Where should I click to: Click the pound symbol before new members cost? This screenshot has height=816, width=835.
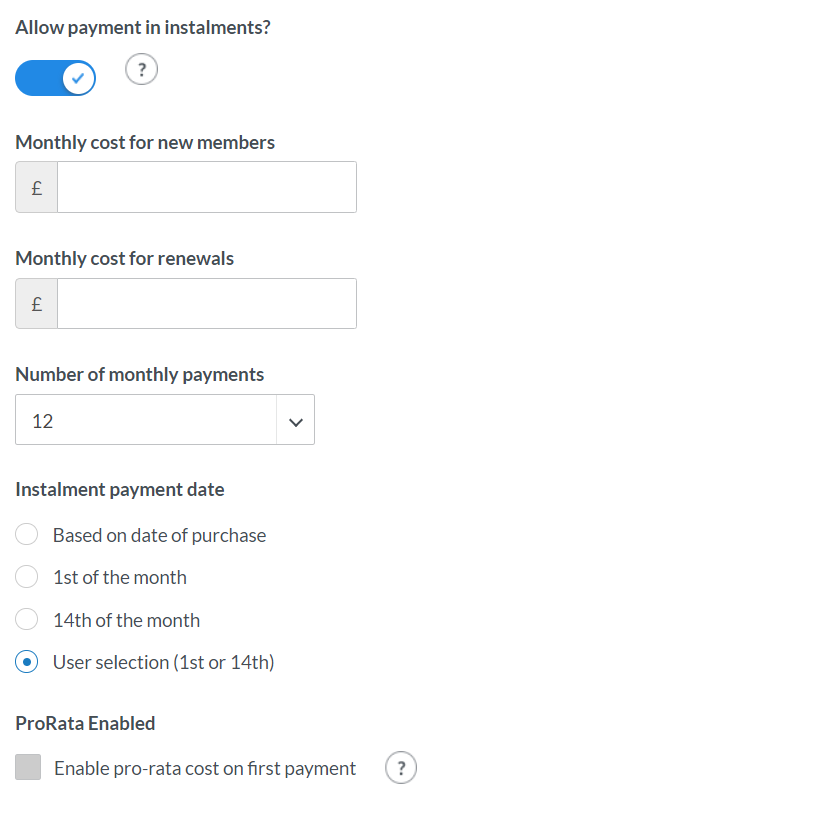pos(37,187)
